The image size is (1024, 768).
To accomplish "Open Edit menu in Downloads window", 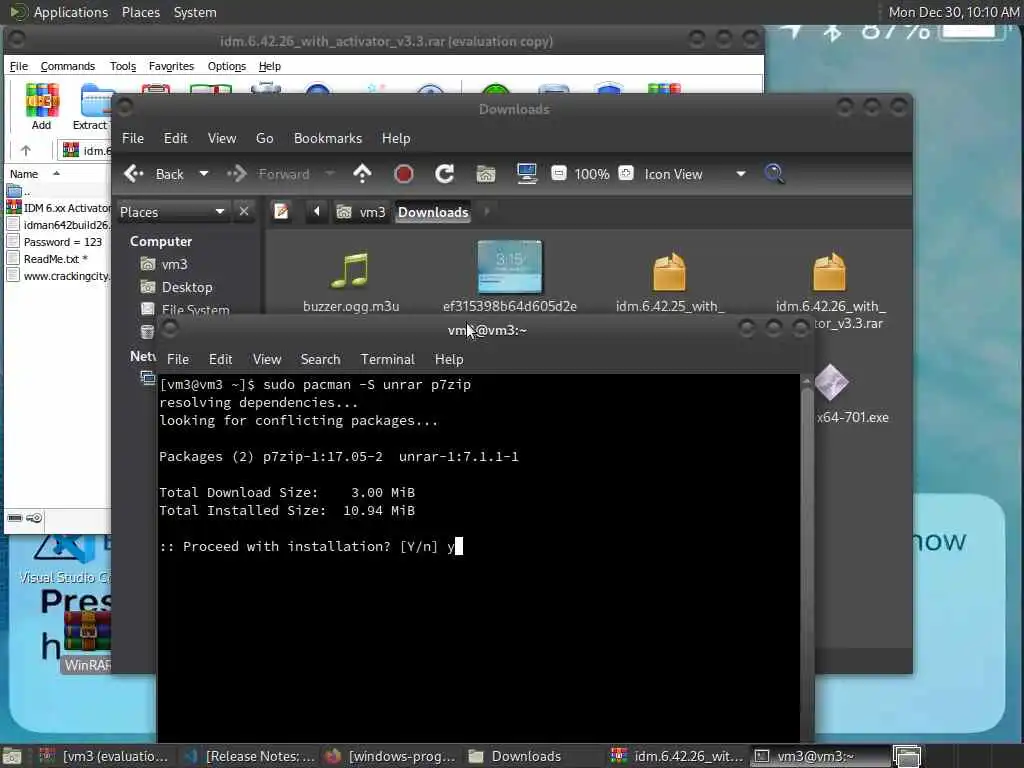I will [175, 138].
